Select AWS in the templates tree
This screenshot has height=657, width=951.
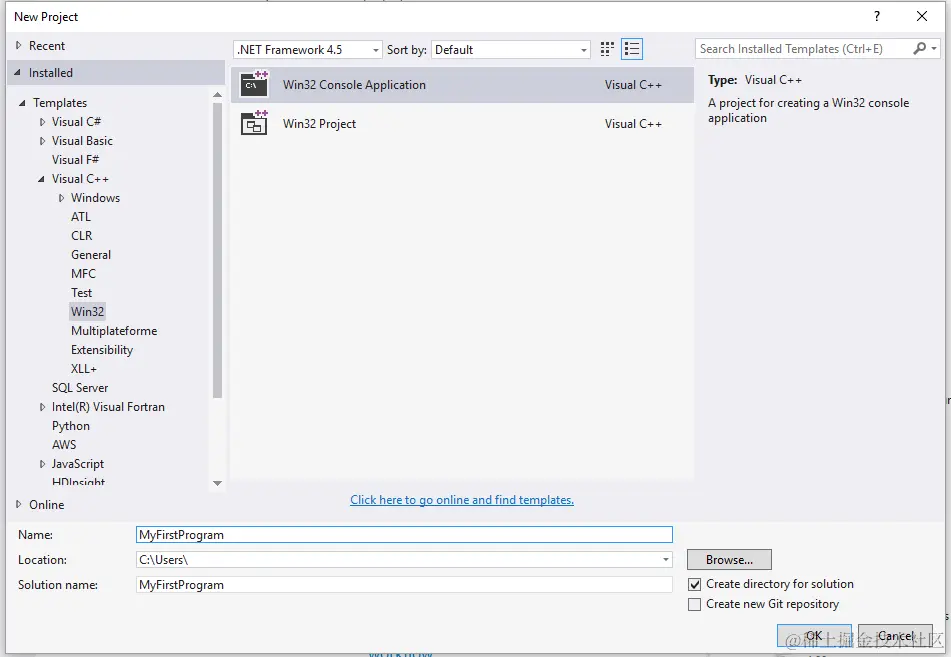pyautogui.click(x=64, y=445)
